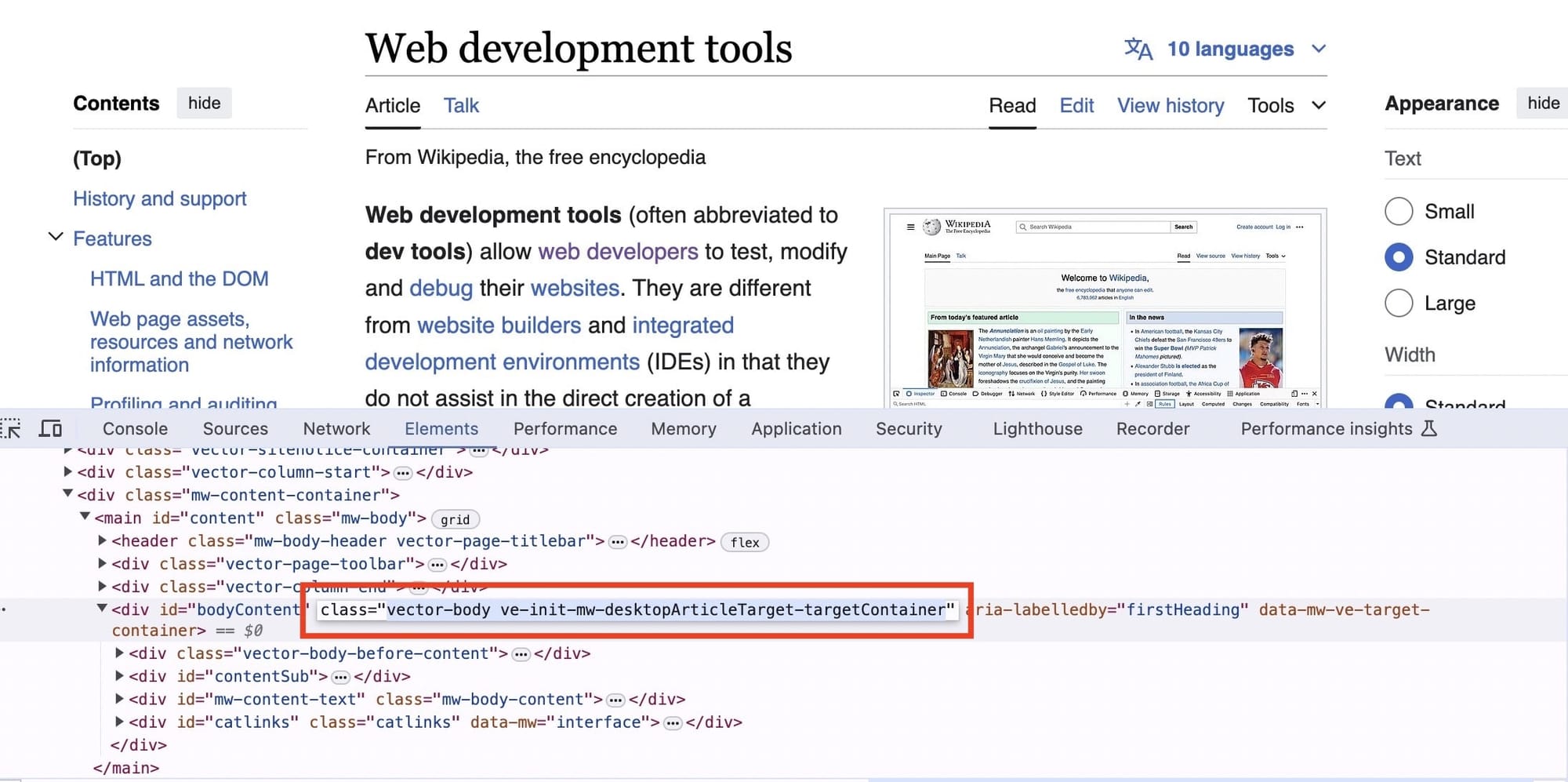Open the View history page

pos(1170,105)
